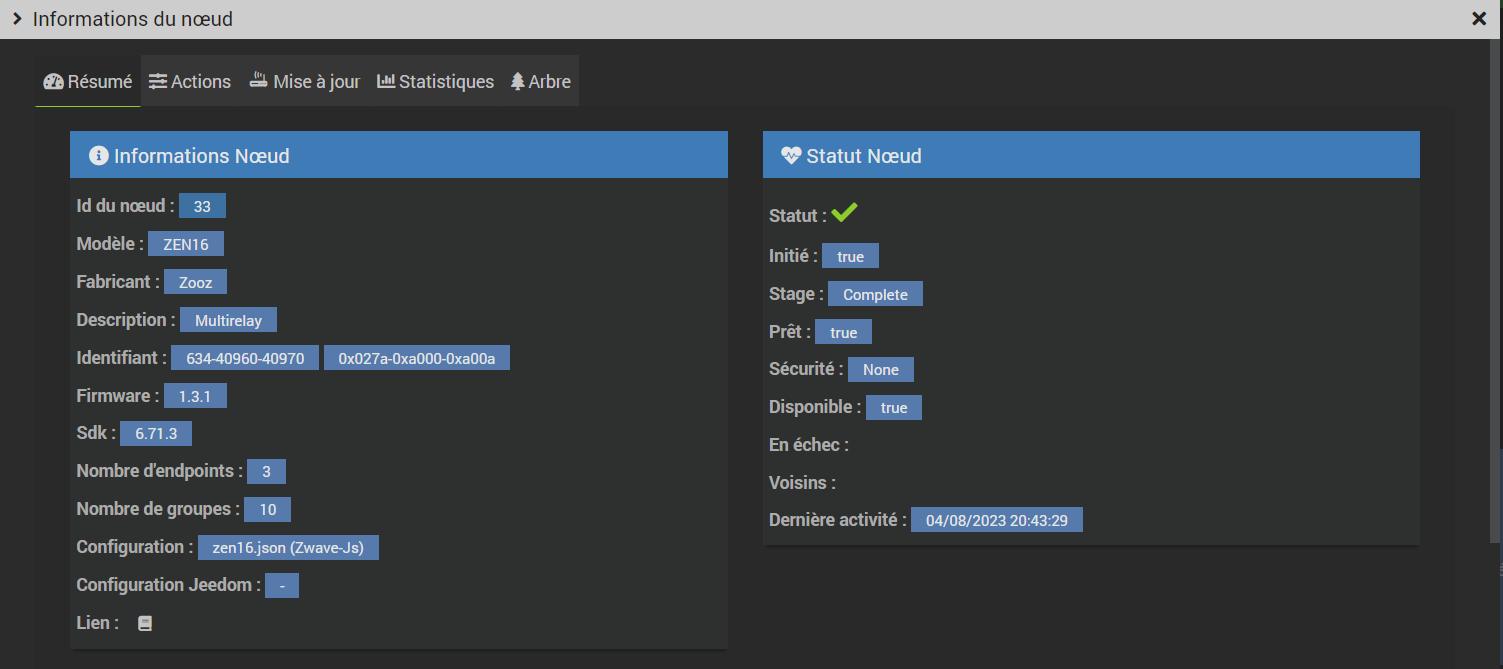Image resolution: width=1503 pixels, height=669 pixels.
Task: Click the Sécurité None badge
Action: 881,370
